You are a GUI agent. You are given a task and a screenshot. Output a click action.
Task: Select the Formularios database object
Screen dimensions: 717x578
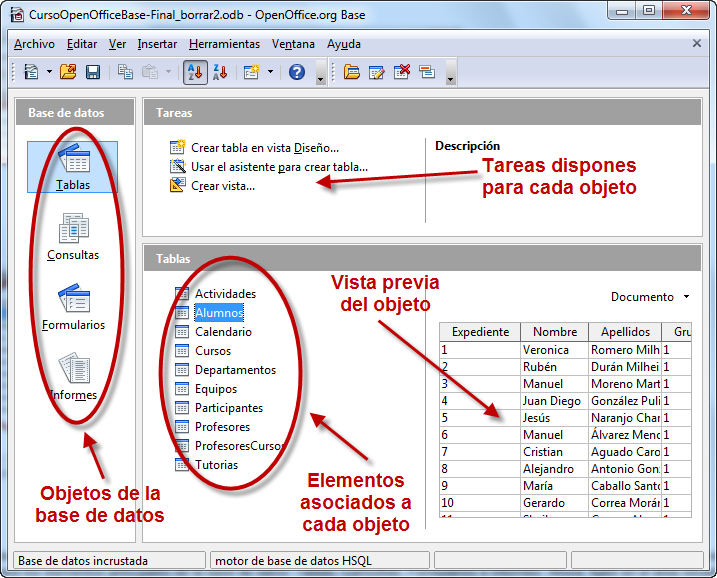tap(73, 307)
